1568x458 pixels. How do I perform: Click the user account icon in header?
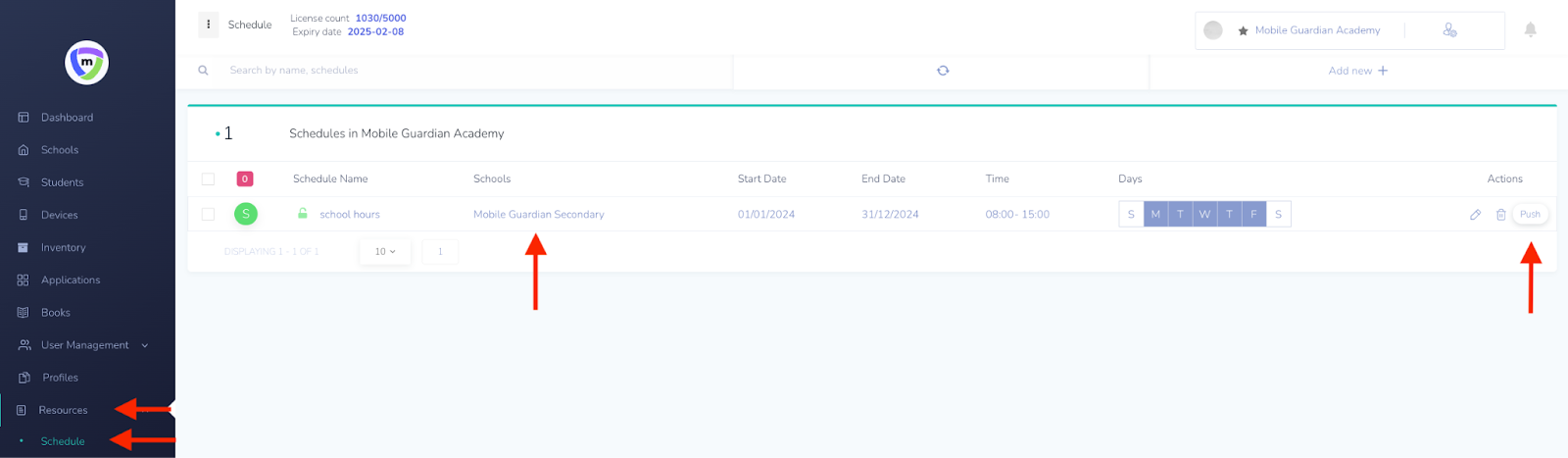1449,30
